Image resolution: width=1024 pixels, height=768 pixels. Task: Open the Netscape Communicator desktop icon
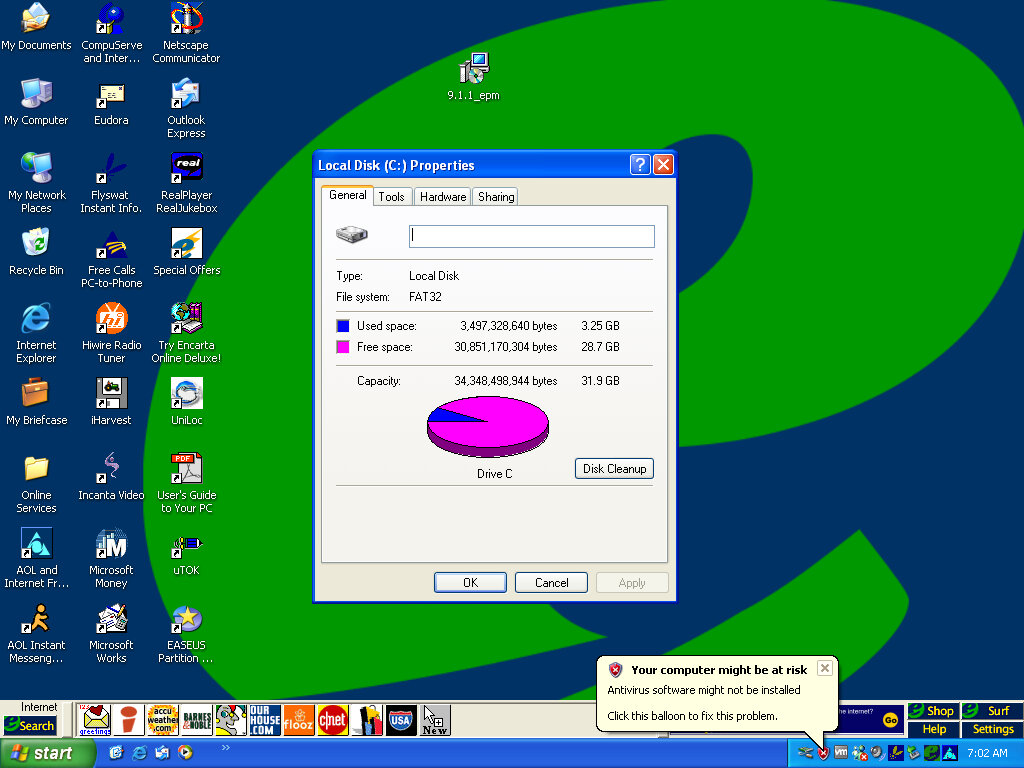(x=186, y=20)
